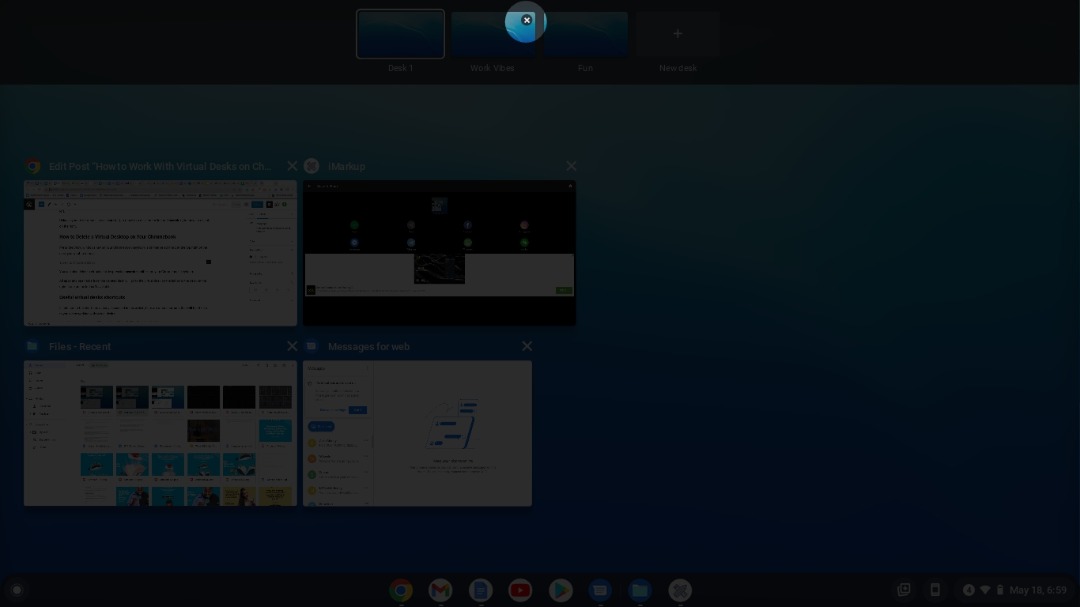Click the screen capture icon in the status area
Screen dimensions: 1080x607
click(904, 590)
